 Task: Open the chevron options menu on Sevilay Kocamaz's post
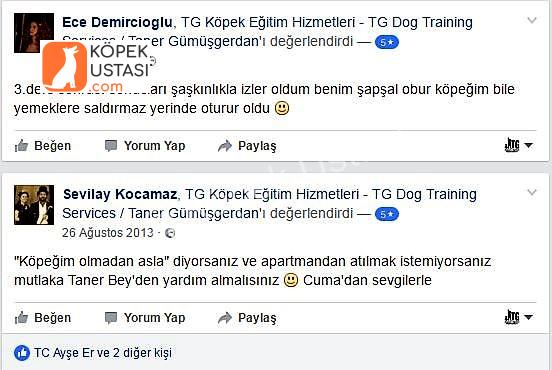(532, 193)
